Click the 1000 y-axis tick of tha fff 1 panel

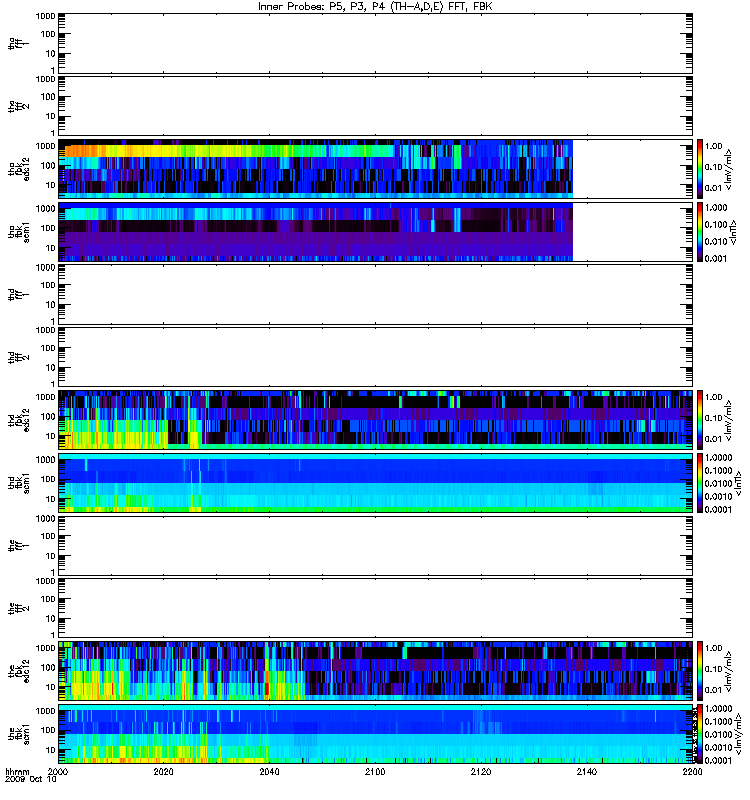tap(45, 16)
